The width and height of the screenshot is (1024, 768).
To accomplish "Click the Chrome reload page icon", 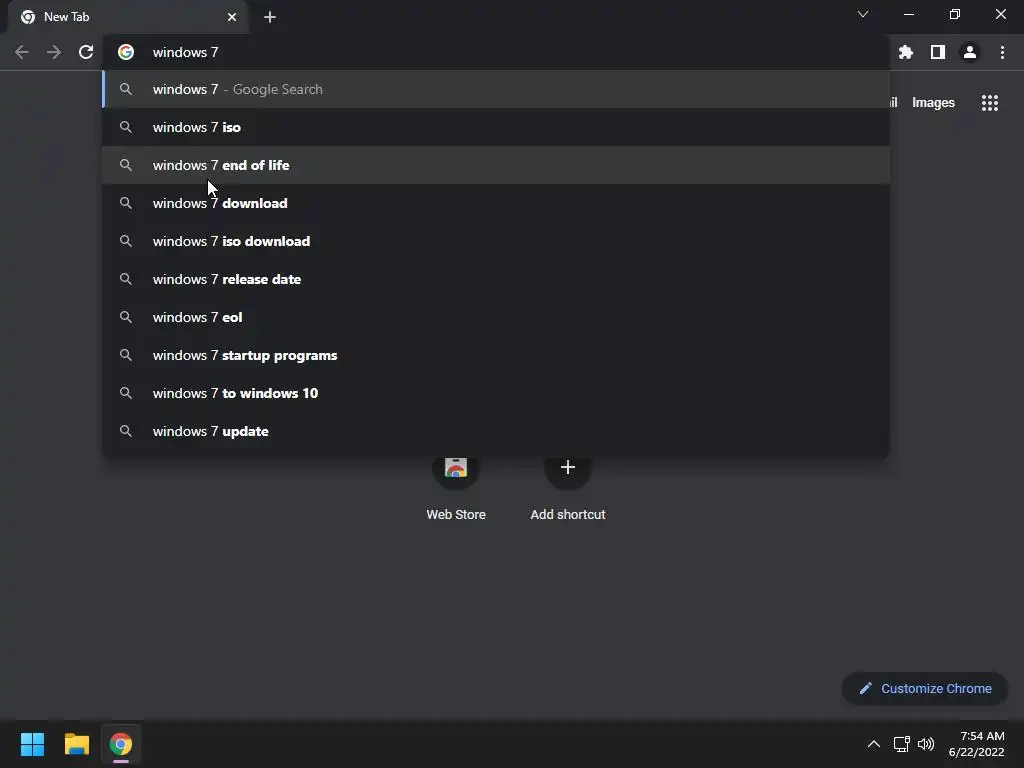I will click(86, 52).
